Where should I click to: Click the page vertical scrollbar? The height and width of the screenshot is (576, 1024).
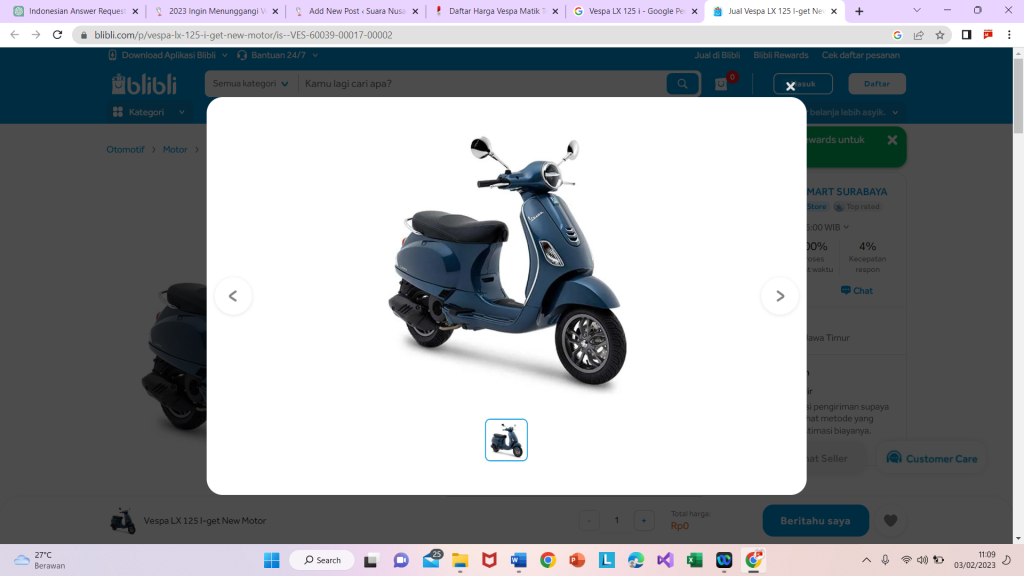[x=1018, y=96]
